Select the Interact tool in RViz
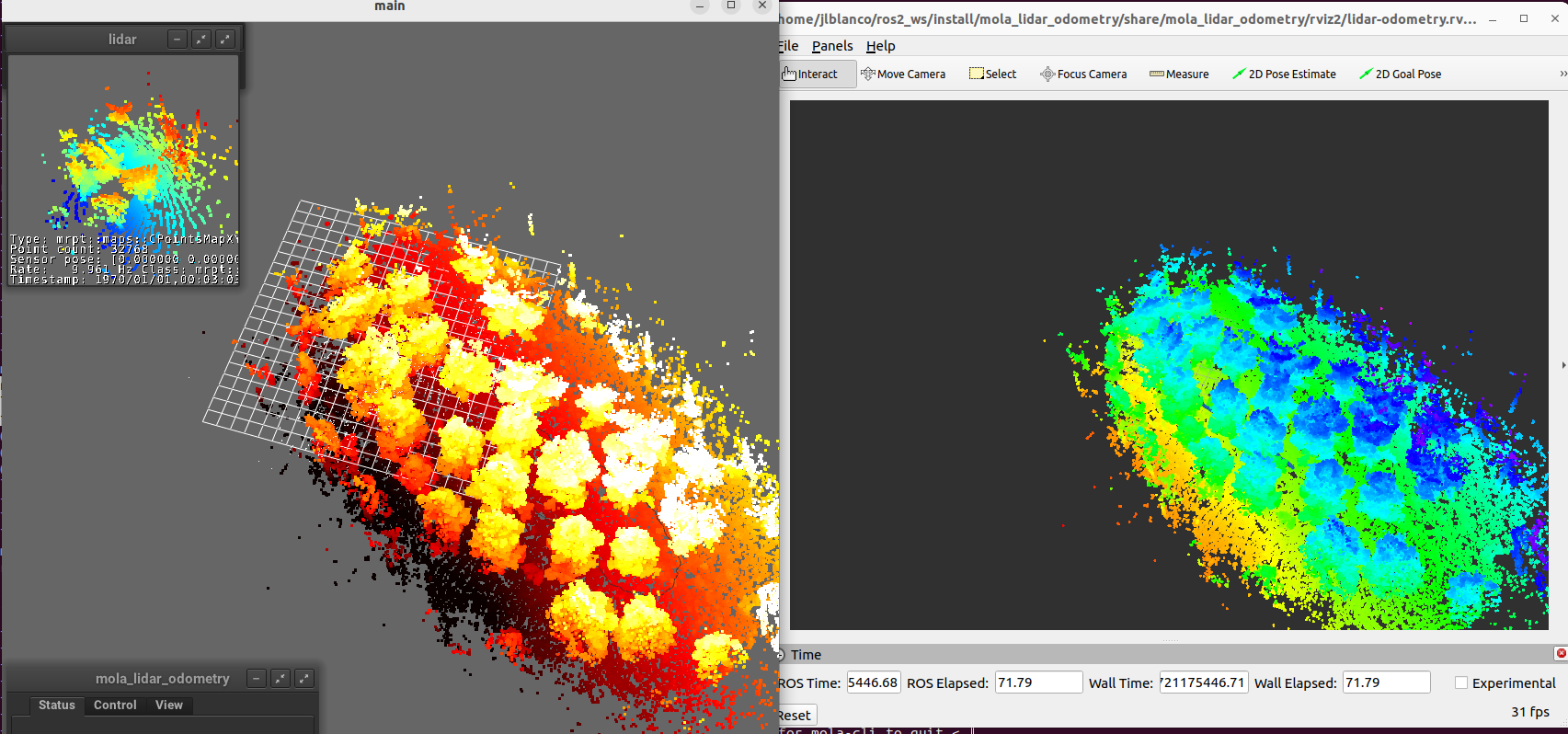Screen dimensions: 1568x734 (817, 75)
